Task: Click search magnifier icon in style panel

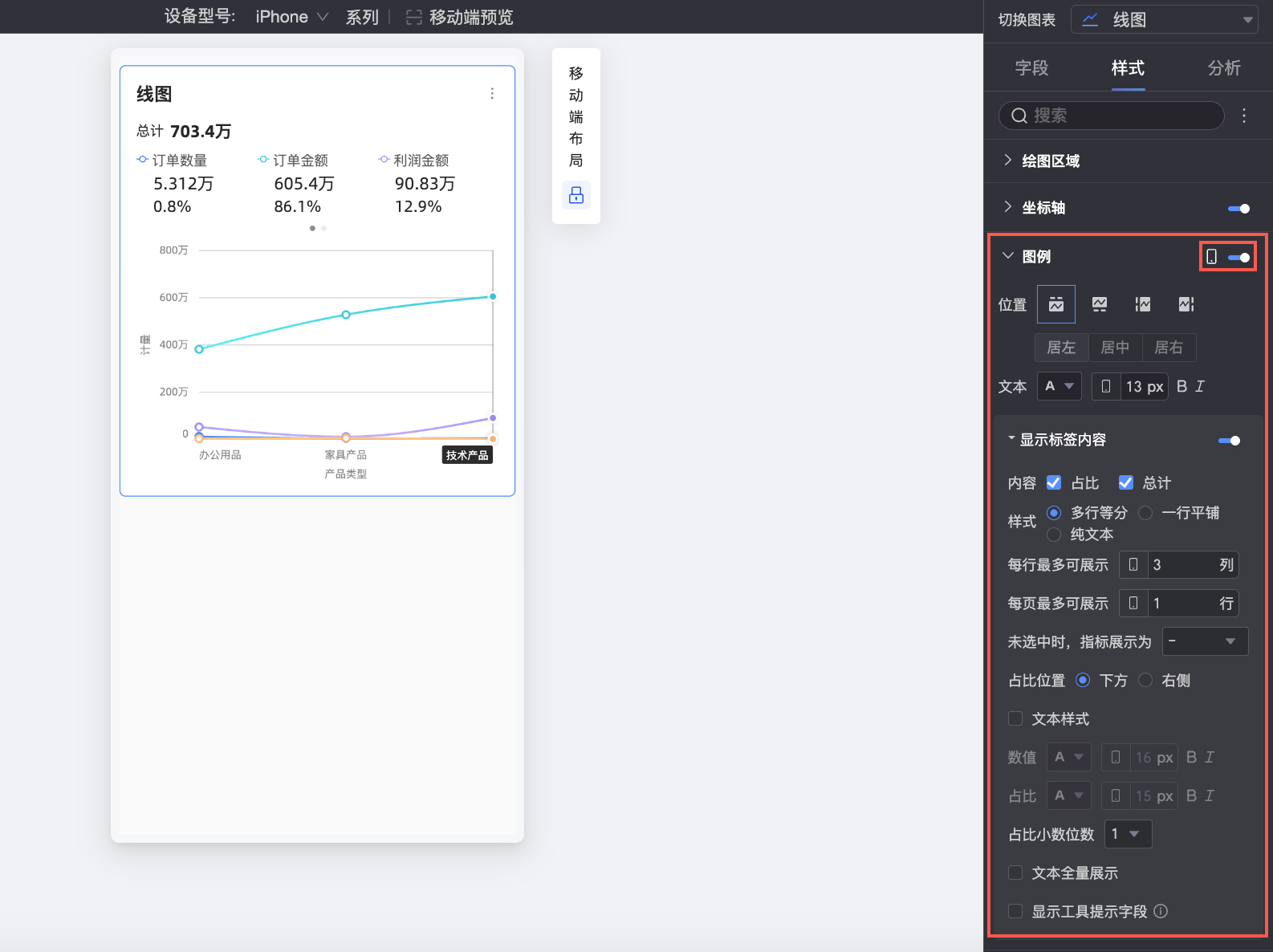Action: [x=1019, y=116]
